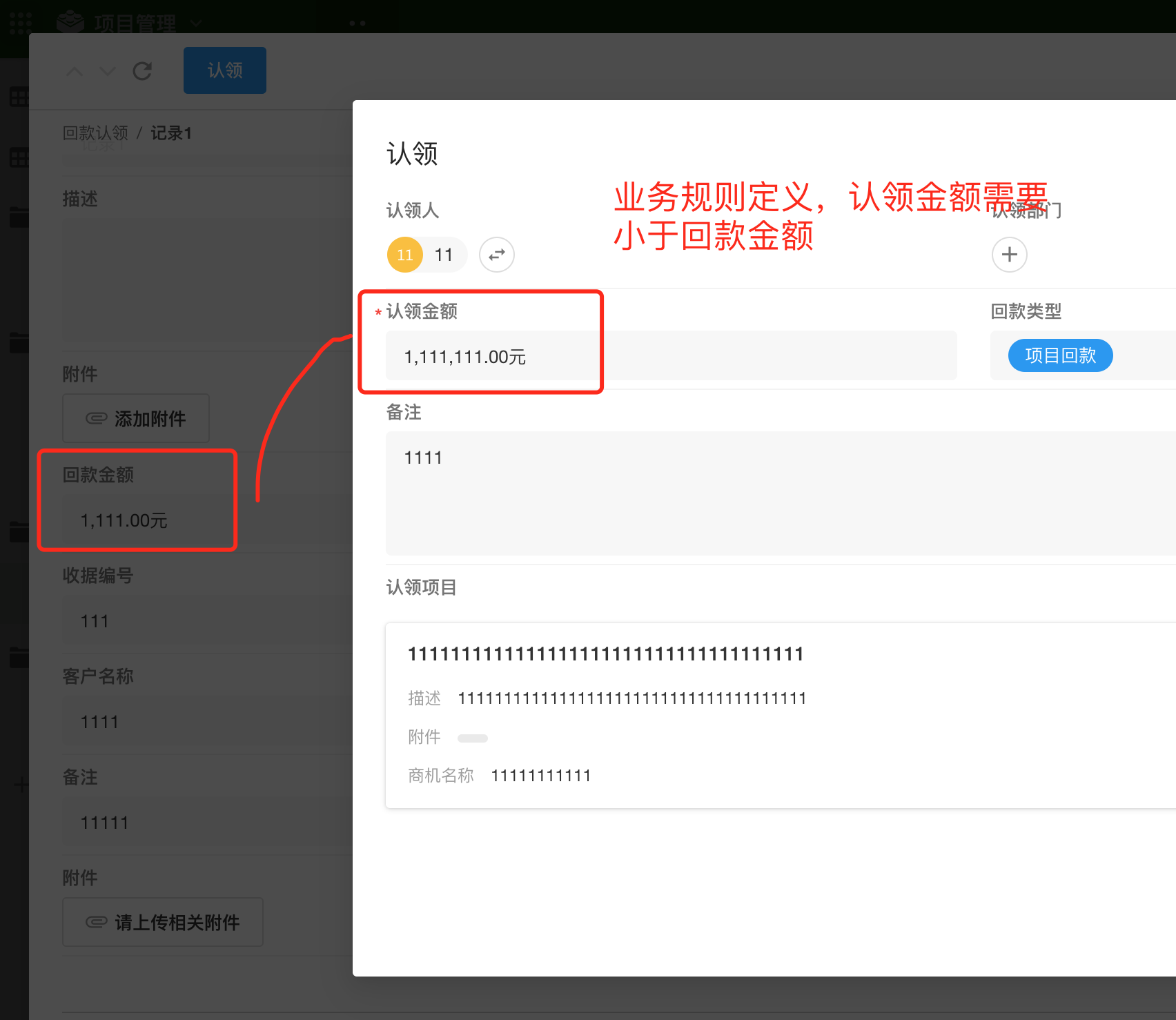
Task: Click the sidebar plus add icon
Action: tap(21, 785)
